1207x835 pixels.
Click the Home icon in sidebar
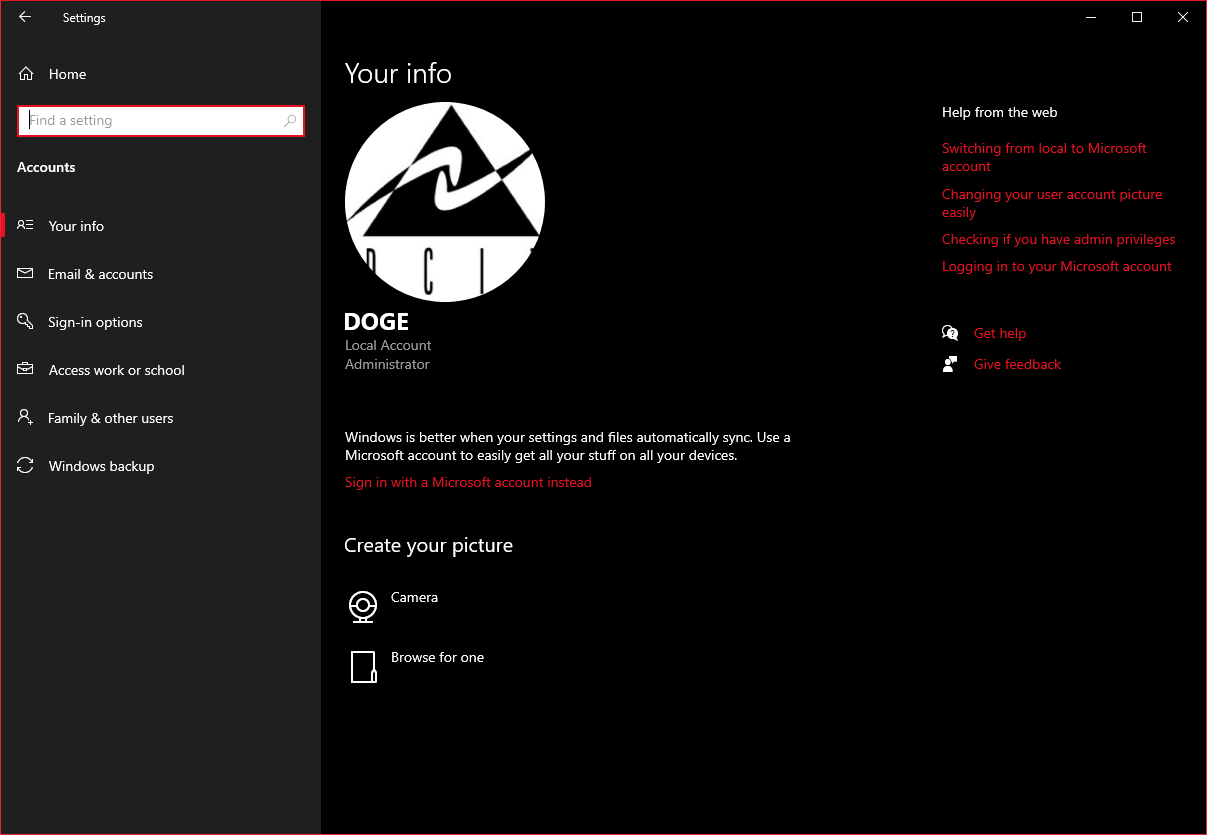point(27,74)
